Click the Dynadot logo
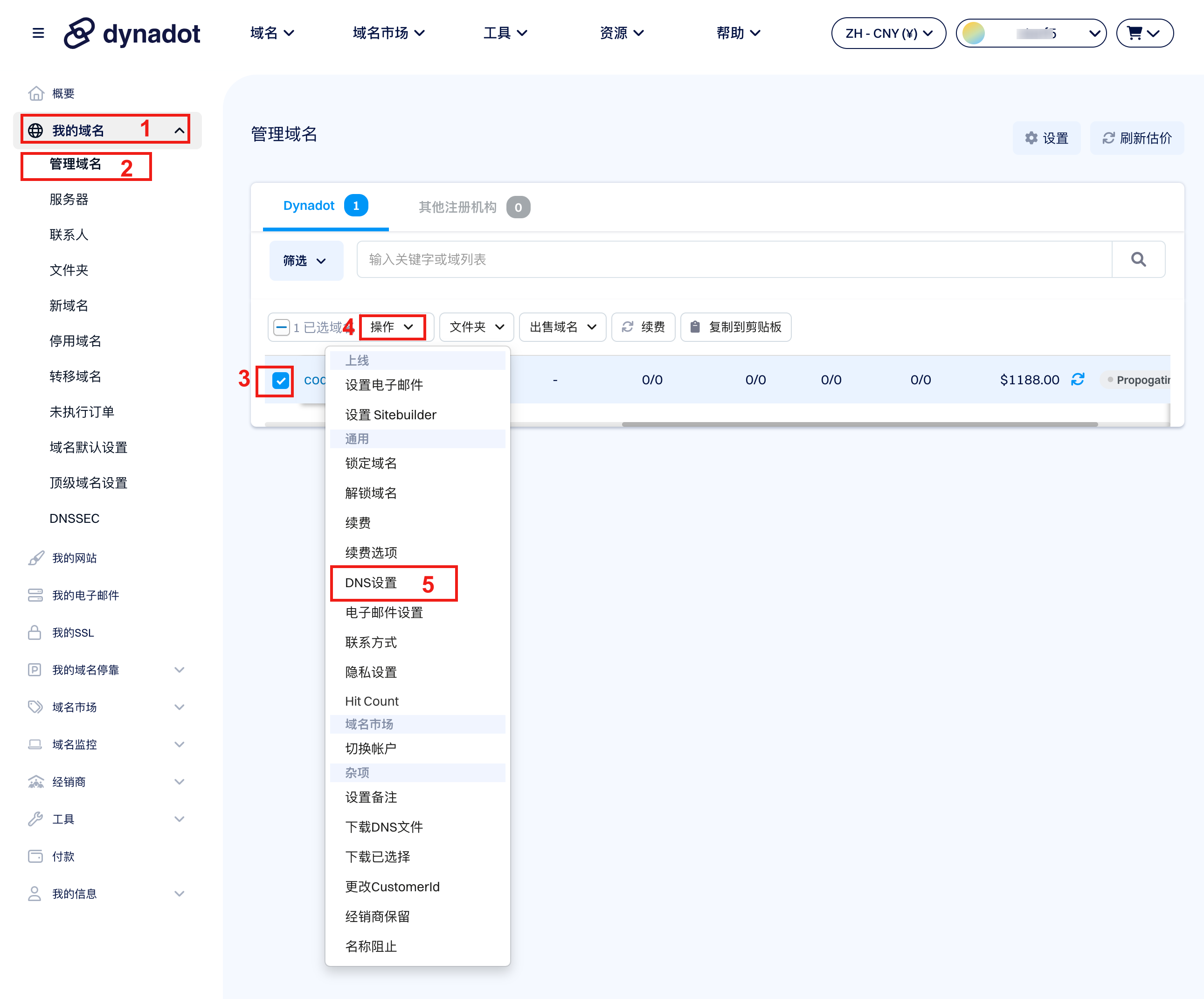The image size is (1204, 999). (x=132, y=33)
